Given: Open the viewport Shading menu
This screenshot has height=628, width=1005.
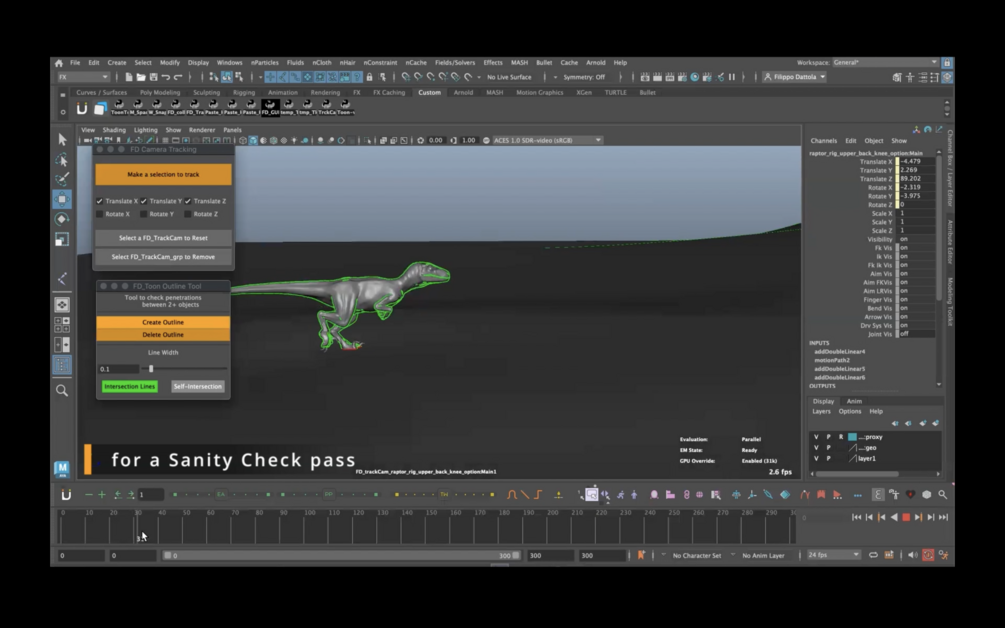Looking at the screenshot, I should [114, 130].
